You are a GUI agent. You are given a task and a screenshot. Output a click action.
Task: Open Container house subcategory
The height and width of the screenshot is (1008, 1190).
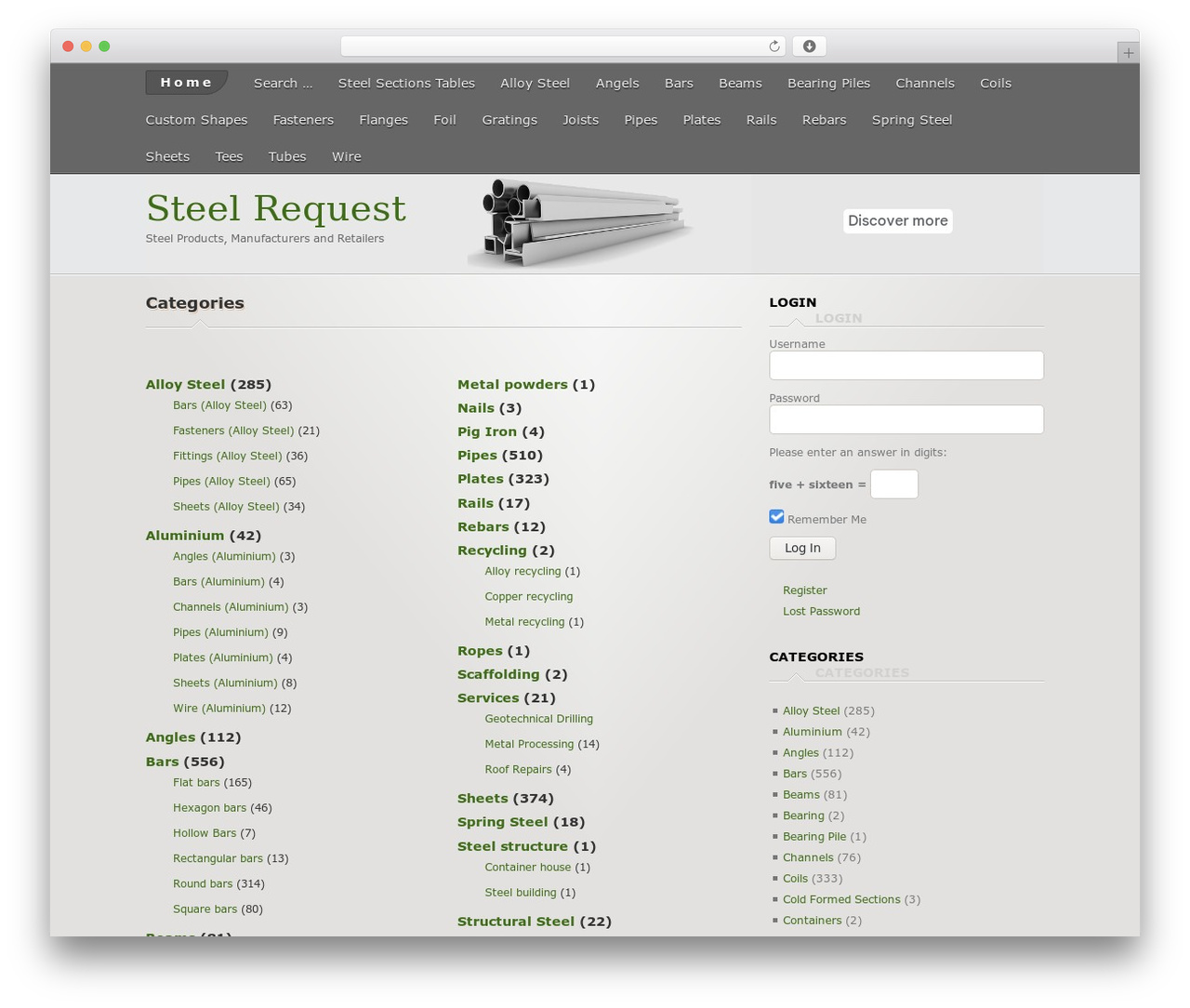(x=528, y=868)
